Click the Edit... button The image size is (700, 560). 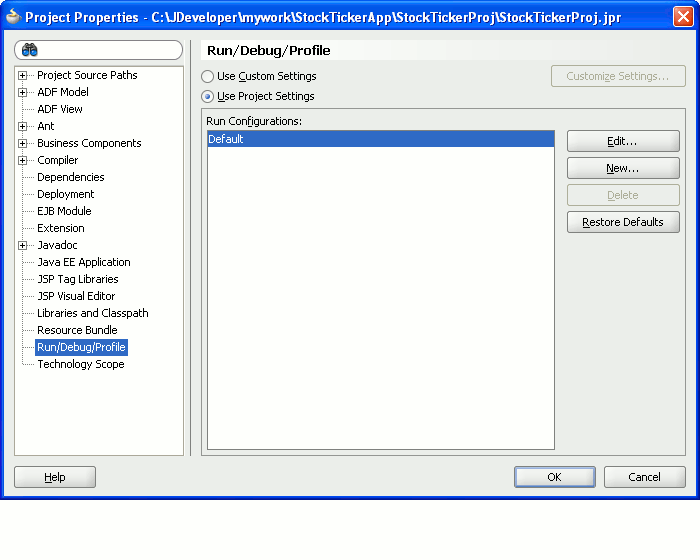tap(623, 141)
